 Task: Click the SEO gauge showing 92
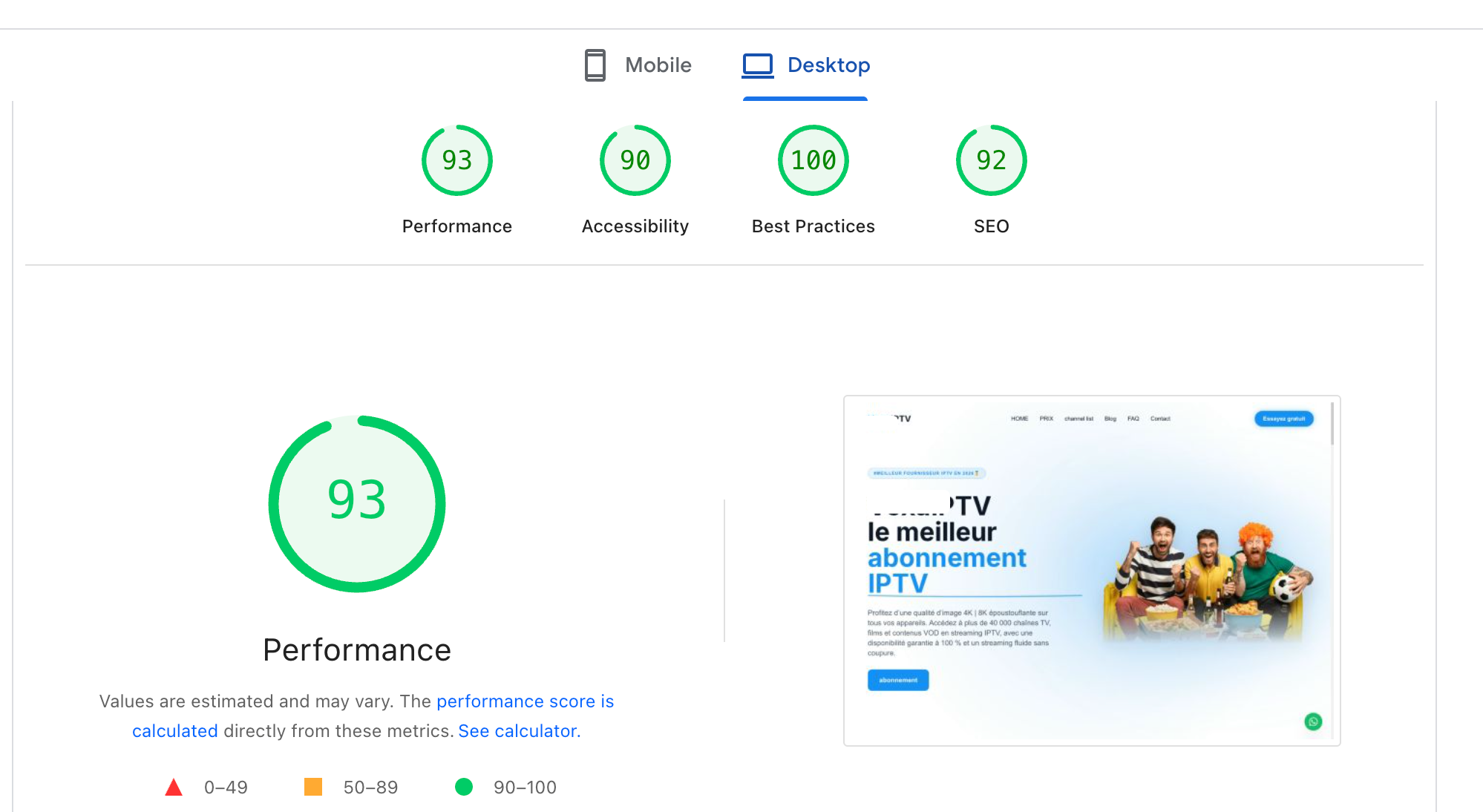click(990, 160)
